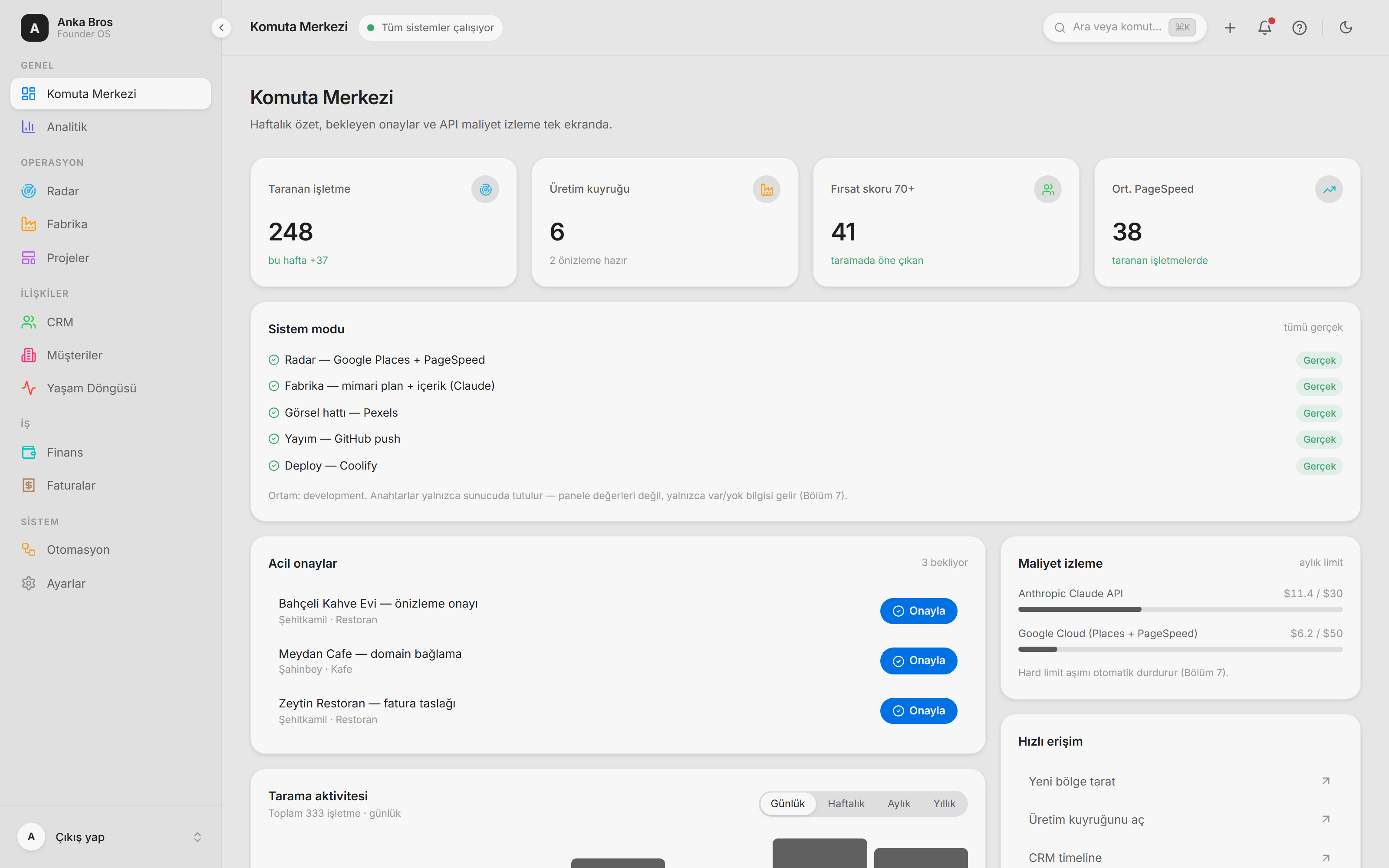
Task: Click the help question mark icon
Action: click(x=1299, y=27)
